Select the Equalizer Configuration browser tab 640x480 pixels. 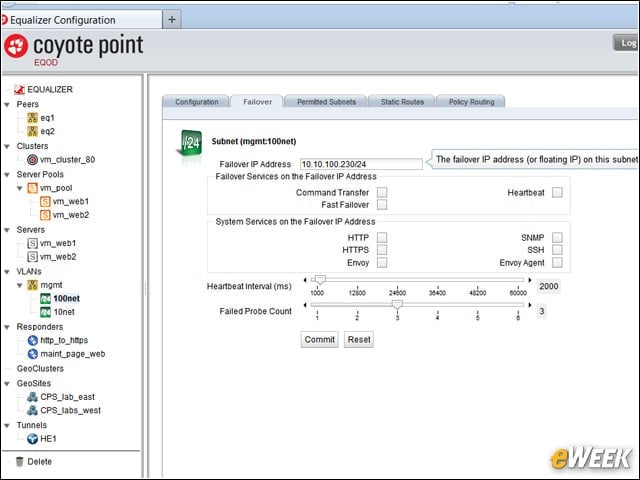click(81, 20)
